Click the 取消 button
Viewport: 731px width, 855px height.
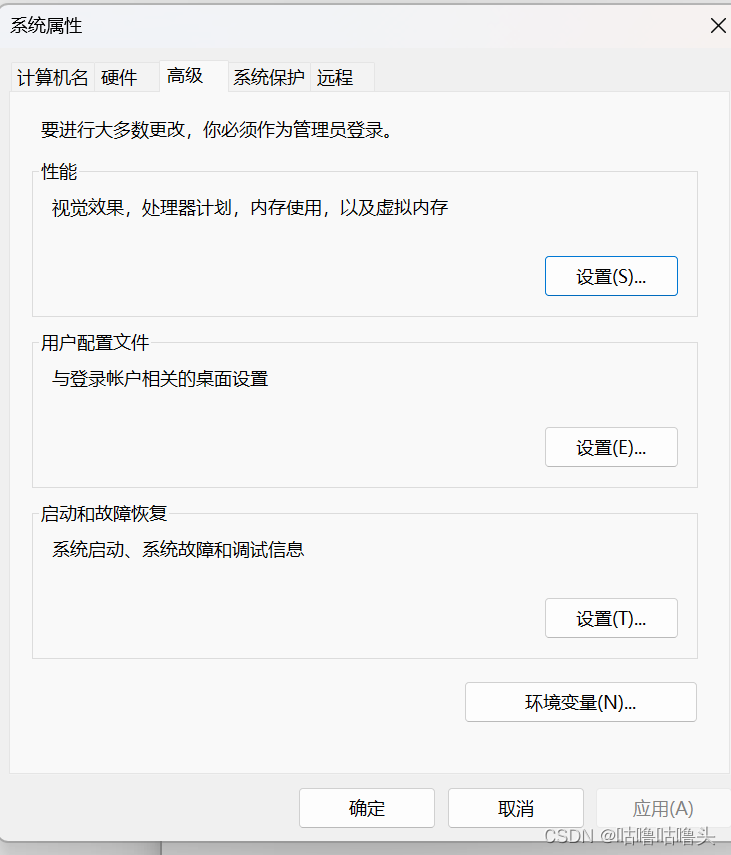click(516, 808)
